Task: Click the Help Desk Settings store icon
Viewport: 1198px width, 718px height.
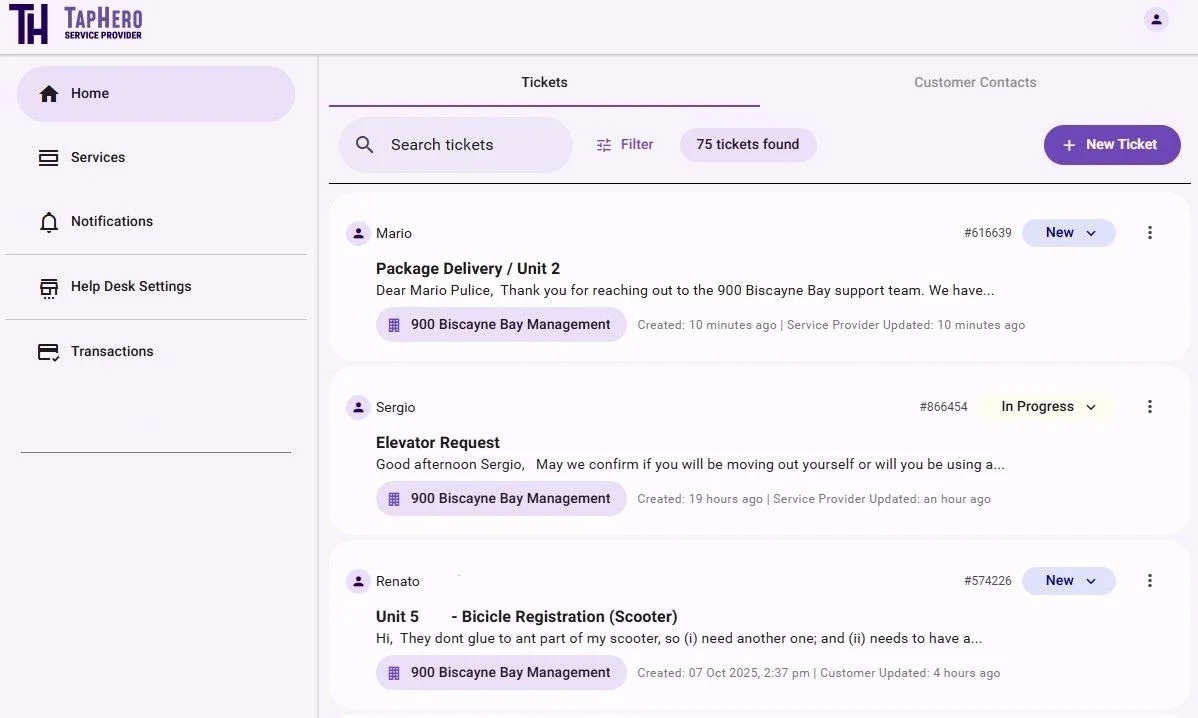Action: point(49,287)
